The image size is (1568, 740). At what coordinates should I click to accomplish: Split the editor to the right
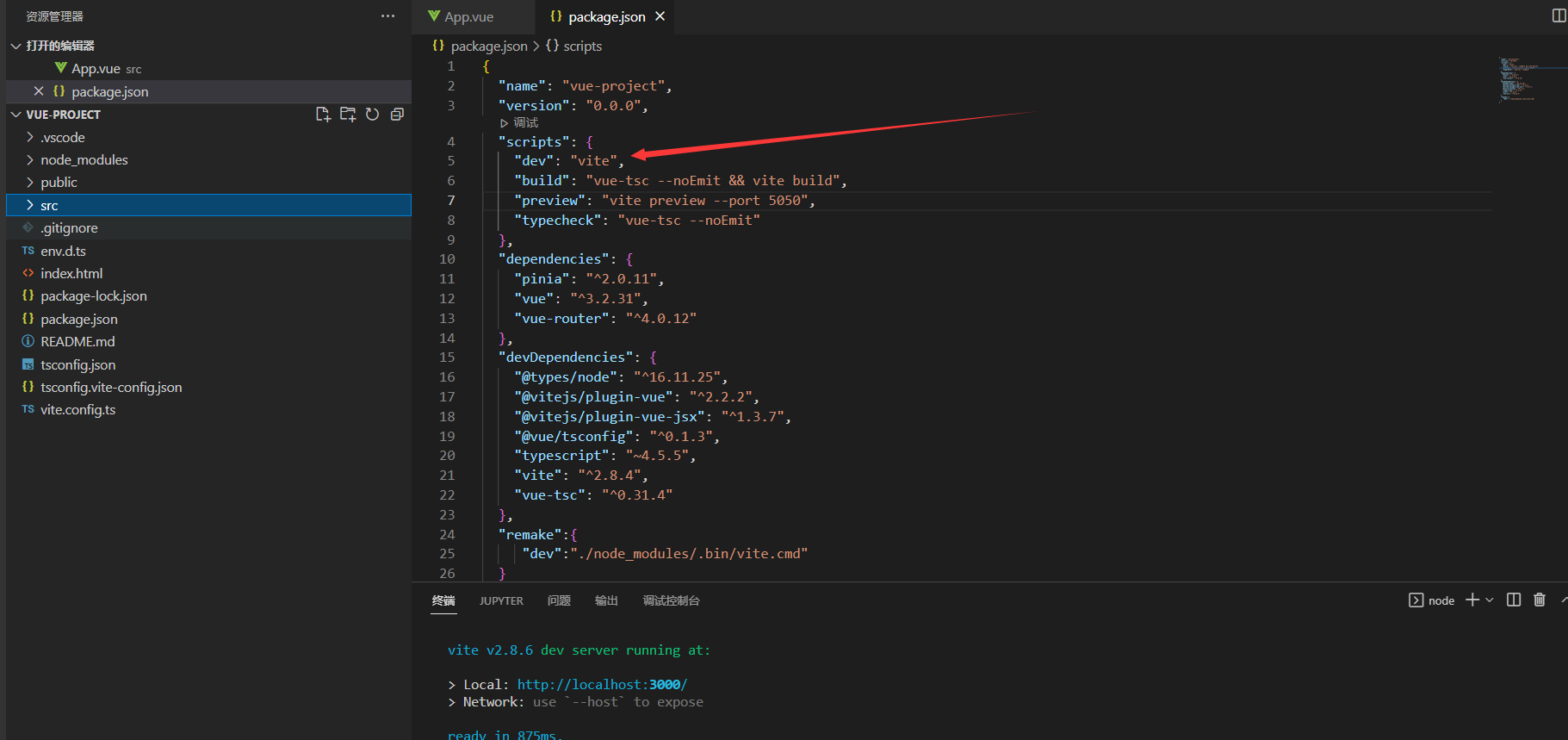1559,16
